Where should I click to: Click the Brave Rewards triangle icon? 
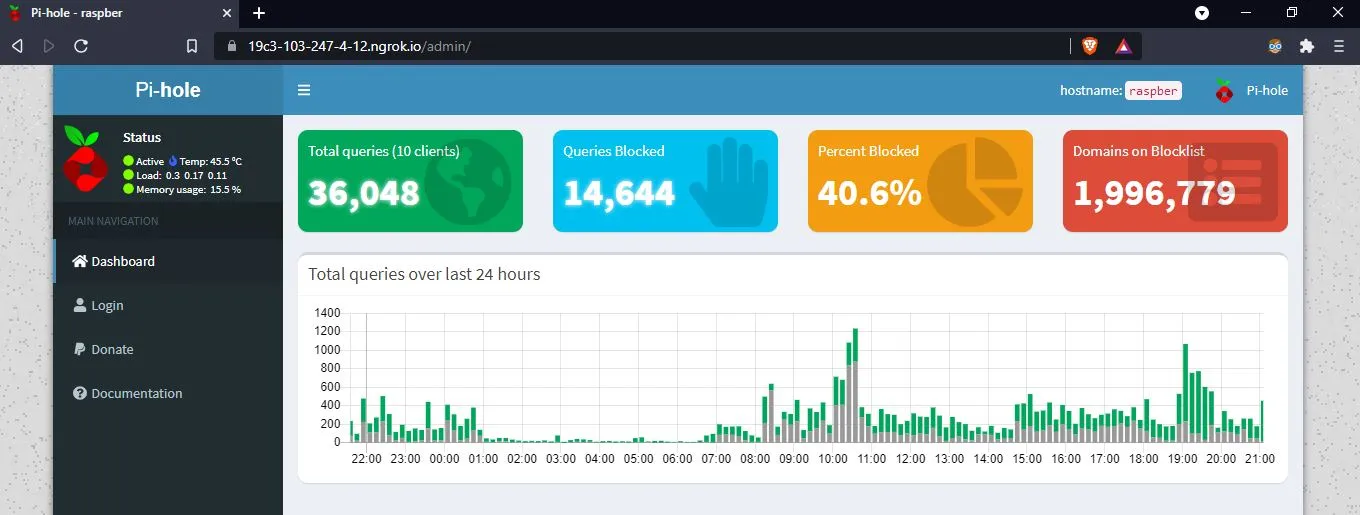pyautogui.click(x=1123, y=46)
